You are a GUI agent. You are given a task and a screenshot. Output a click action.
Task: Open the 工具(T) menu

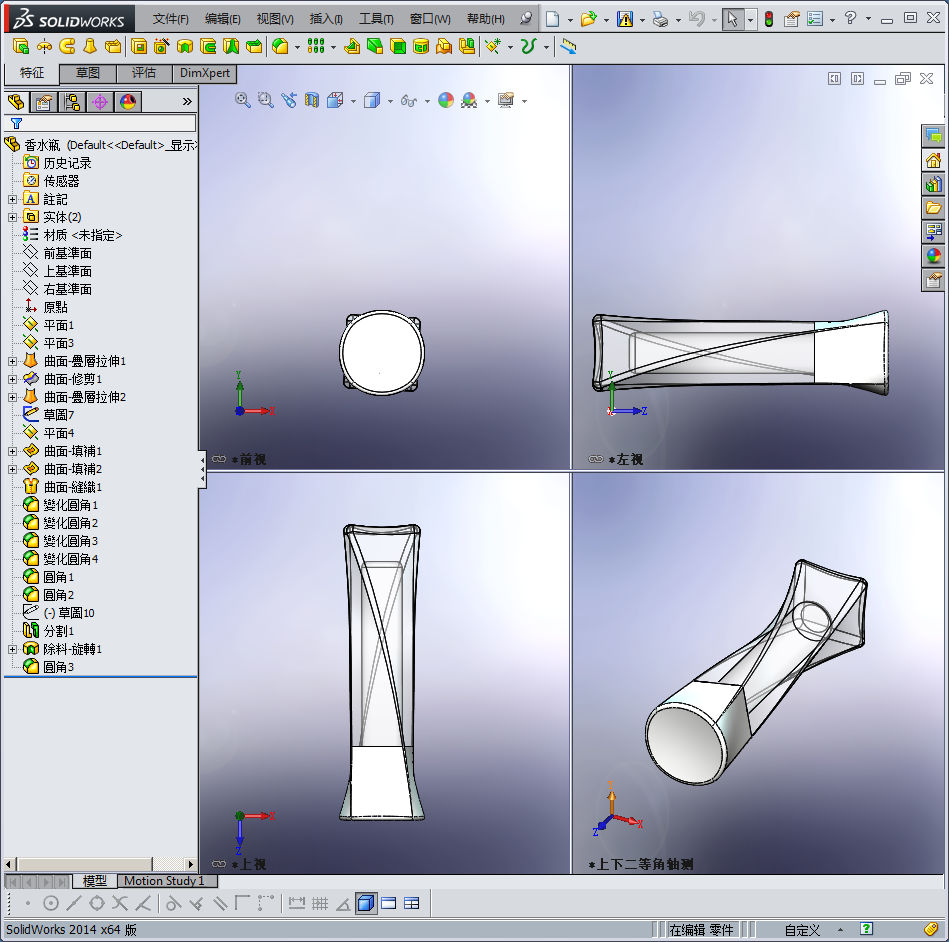[x=376, y=19]
